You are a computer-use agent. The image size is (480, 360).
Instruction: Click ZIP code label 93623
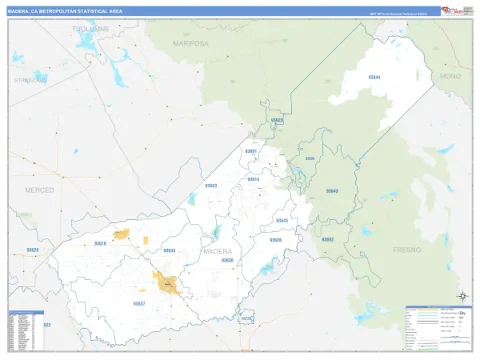click(277, 120)
